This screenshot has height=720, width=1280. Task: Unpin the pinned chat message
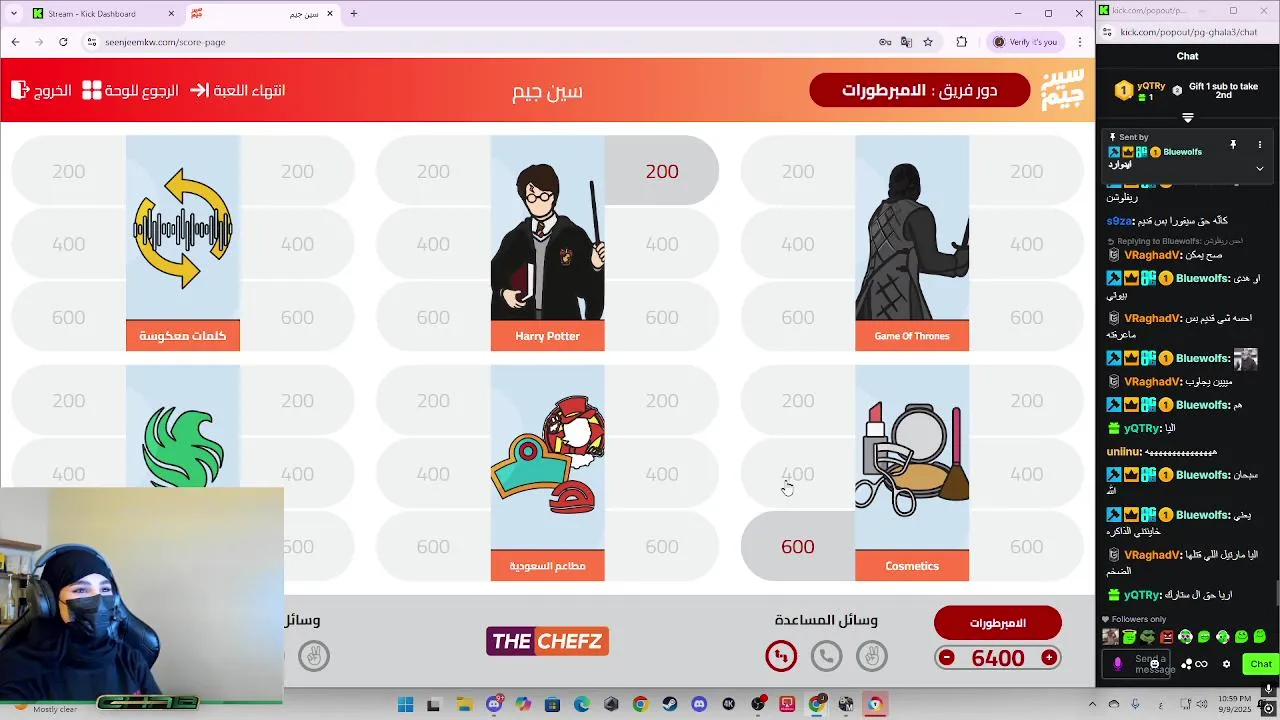(x=1233, y=145)
